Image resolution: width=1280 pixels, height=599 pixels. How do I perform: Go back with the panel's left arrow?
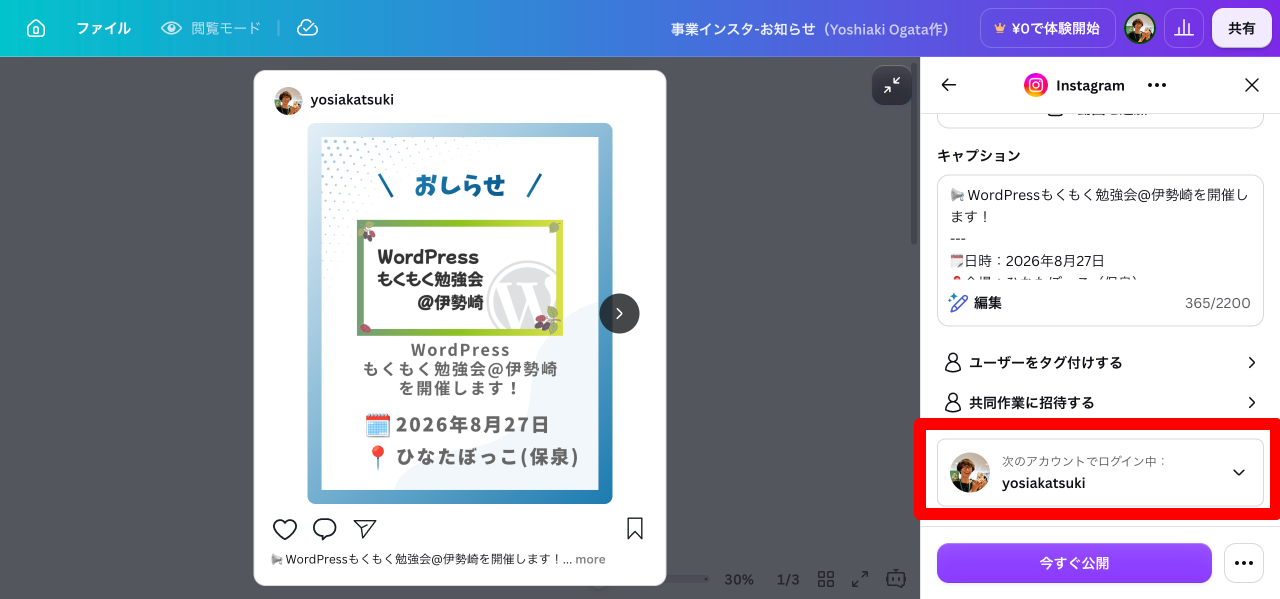pyautogui.click(x=949, y=85)
